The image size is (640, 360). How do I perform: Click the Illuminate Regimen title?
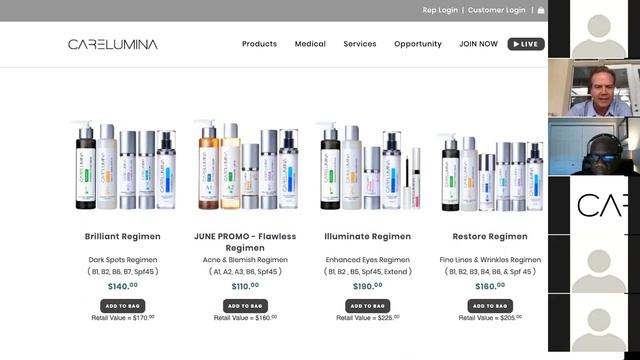367,236
